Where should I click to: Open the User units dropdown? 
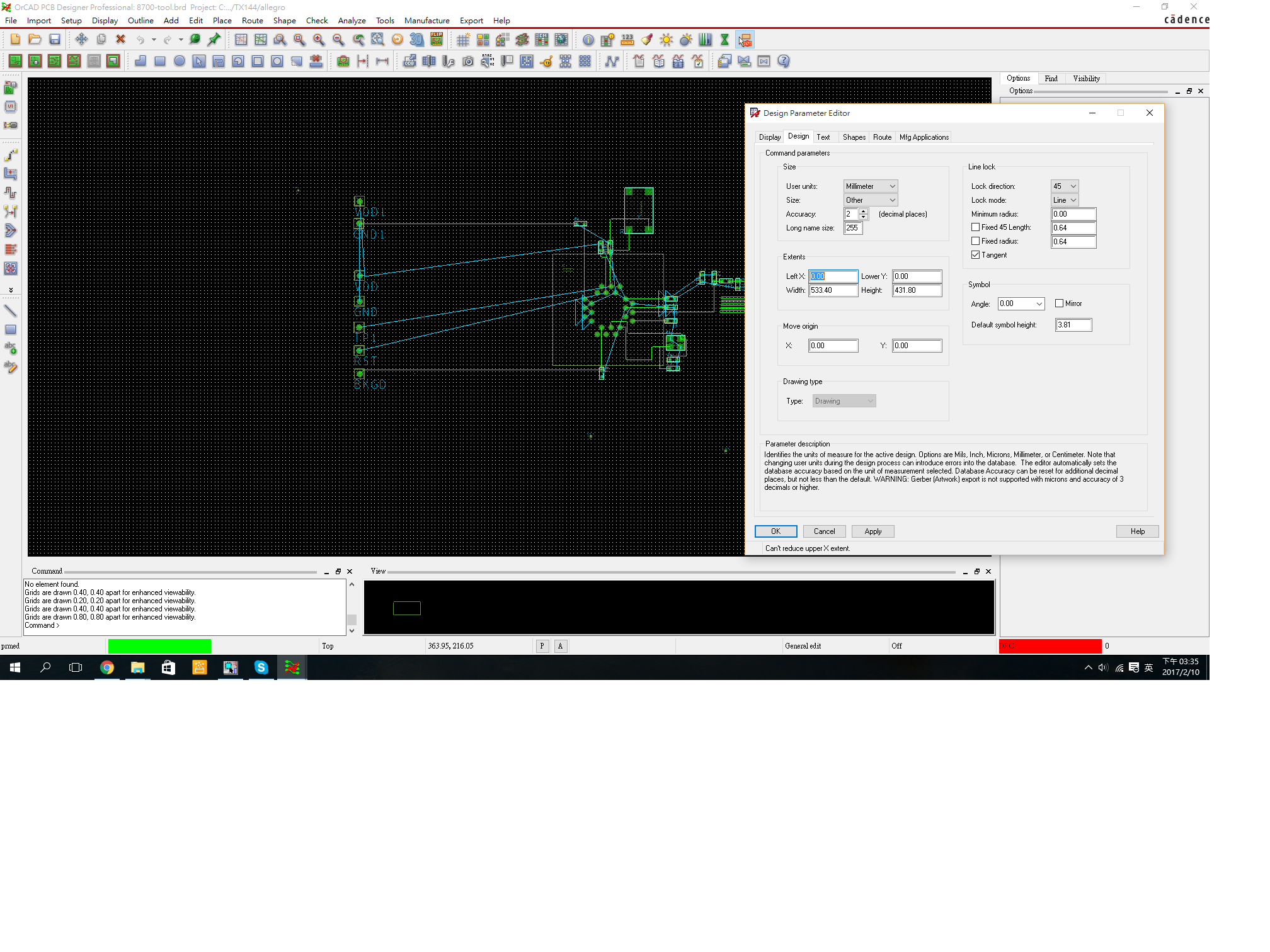(x=871, y=186)
